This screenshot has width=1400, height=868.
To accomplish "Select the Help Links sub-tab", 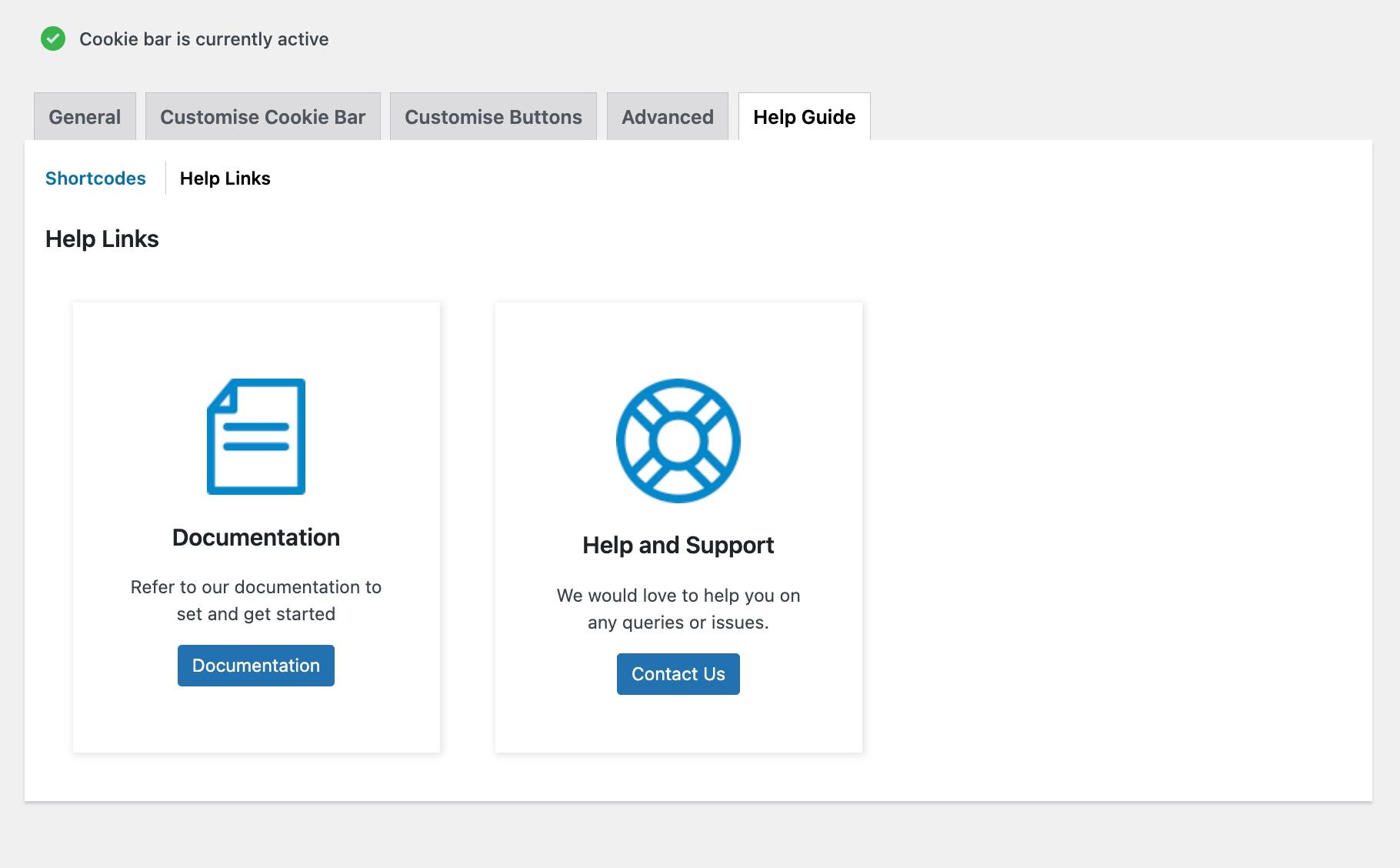I will pyautogui.click(x=225, y=179).
